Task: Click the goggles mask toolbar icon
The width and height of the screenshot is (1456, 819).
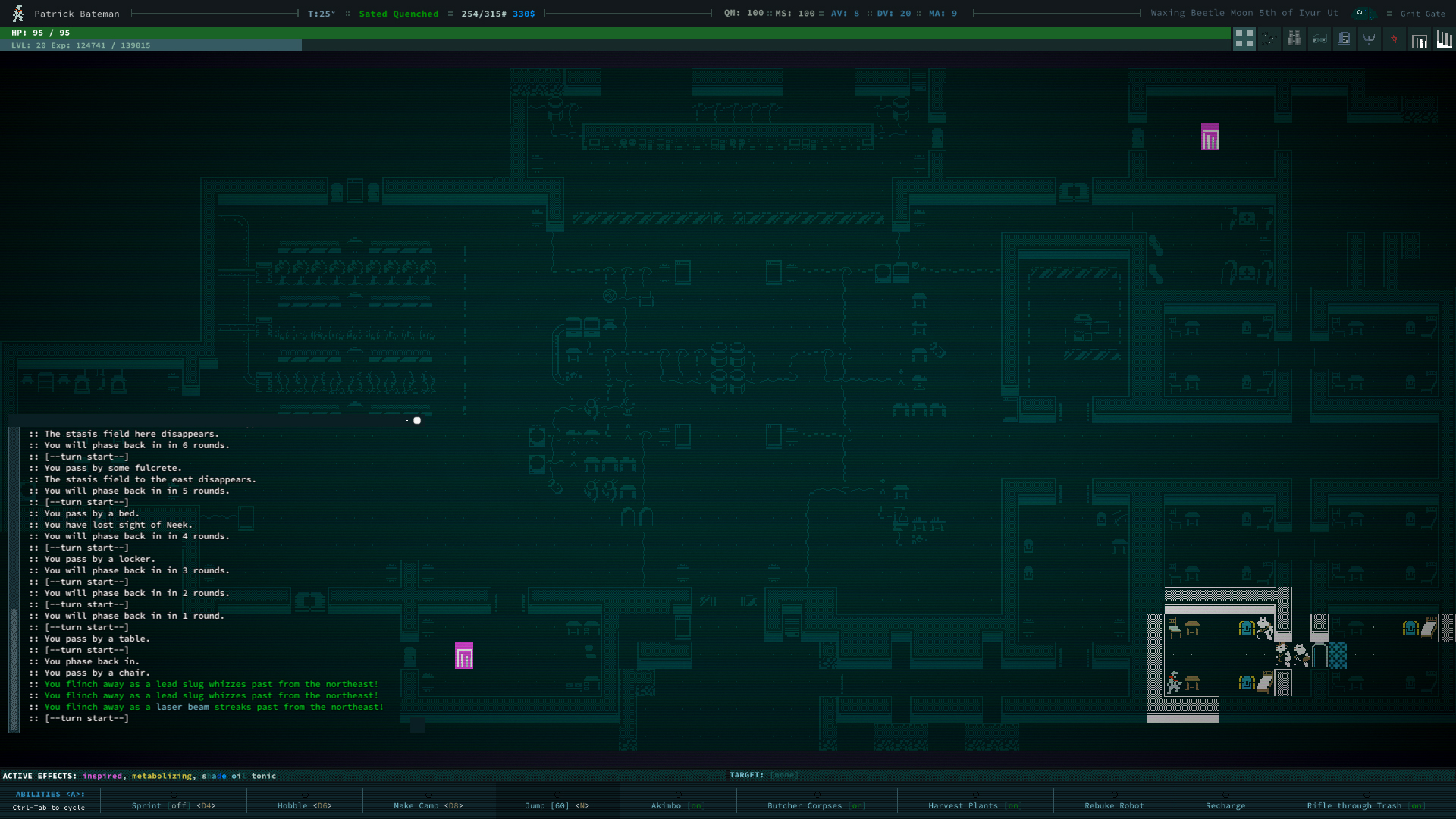Action: pos(1369,39)
